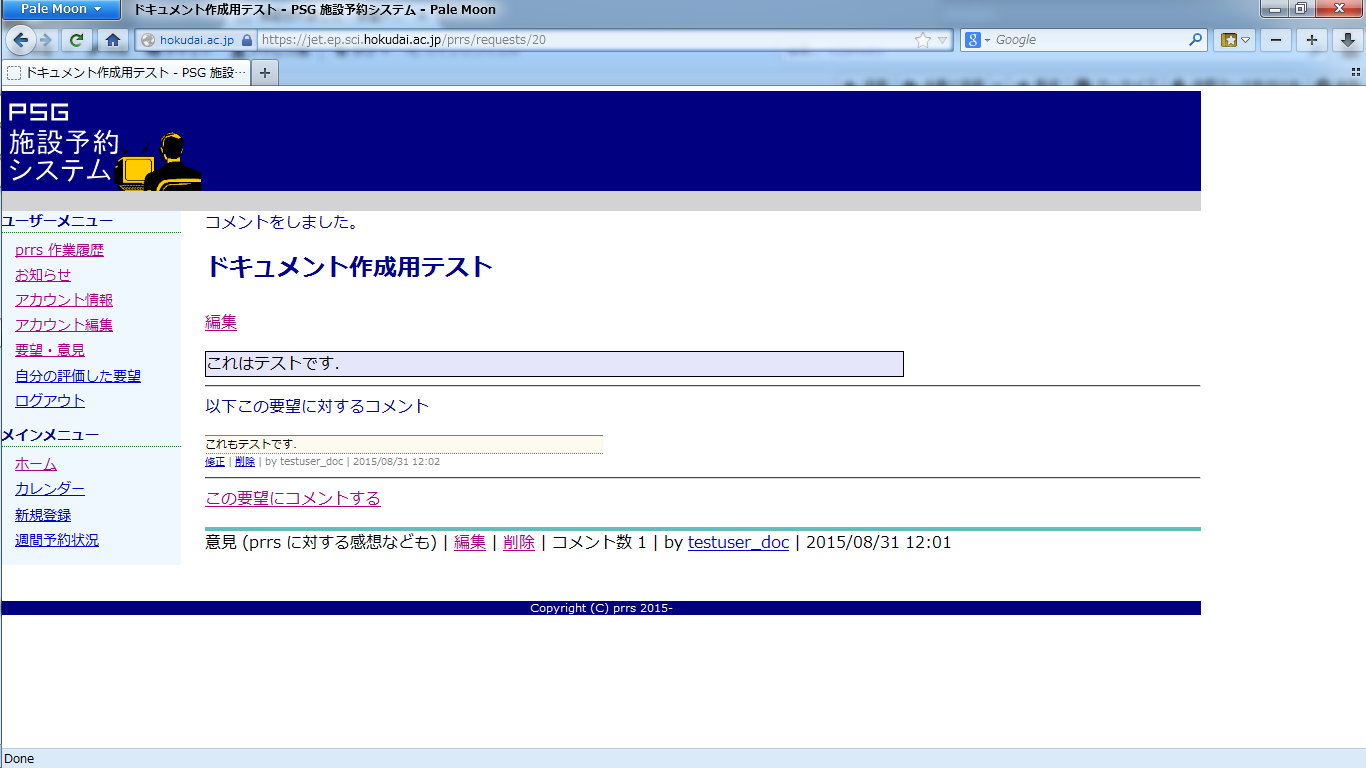Open the お知らせ link
1366x772 pixels.
coord(43,275)
